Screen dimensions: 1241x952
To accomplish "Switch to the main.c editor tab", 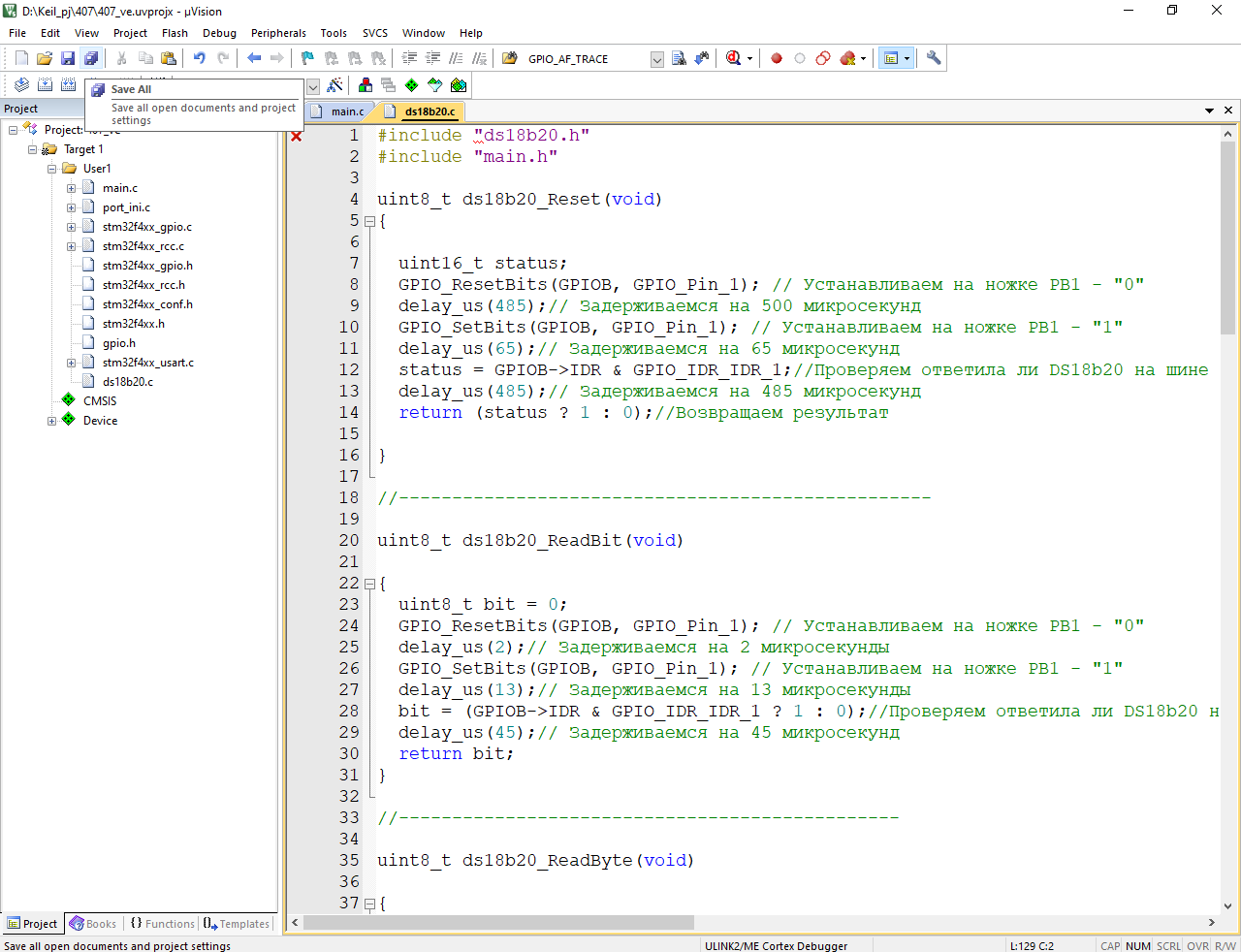I will (339, 111).
